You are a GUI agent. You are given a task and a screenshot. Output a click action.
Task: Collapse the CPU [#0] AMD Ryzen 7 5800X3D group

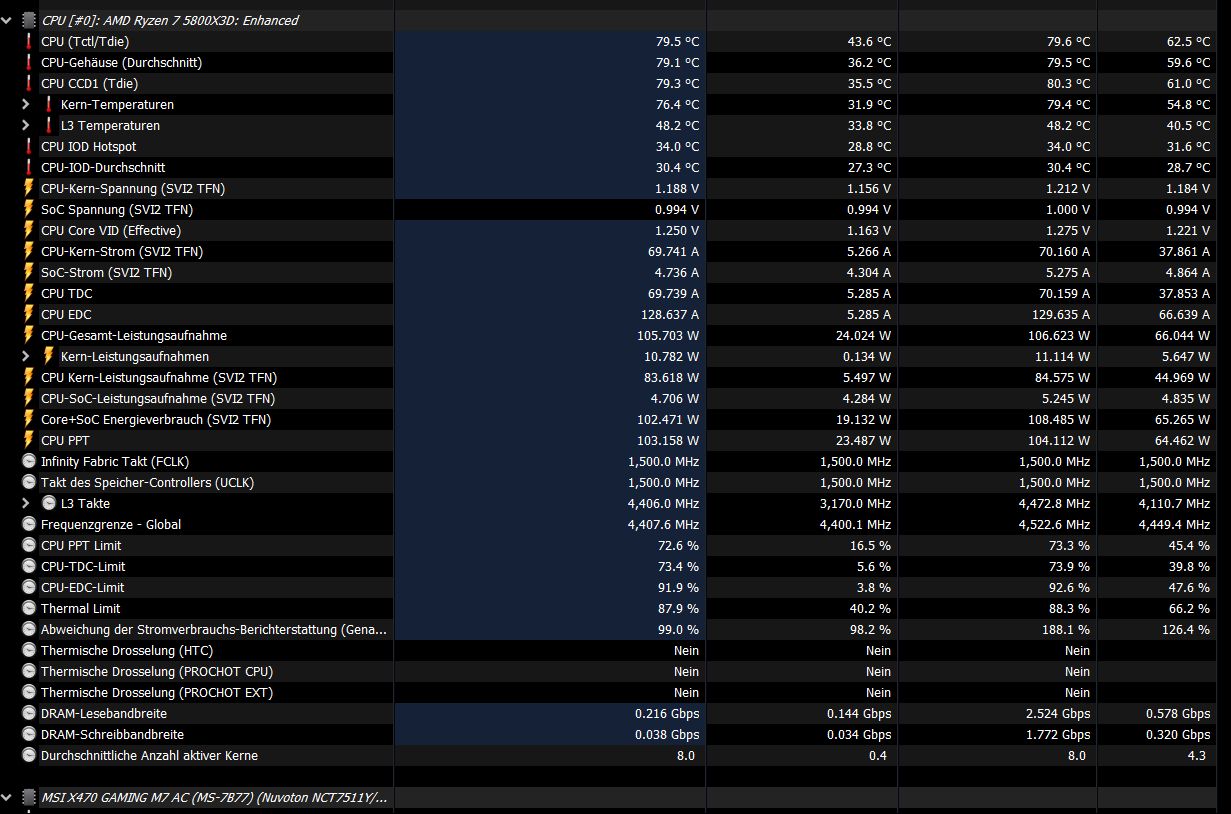click(7, 20)
